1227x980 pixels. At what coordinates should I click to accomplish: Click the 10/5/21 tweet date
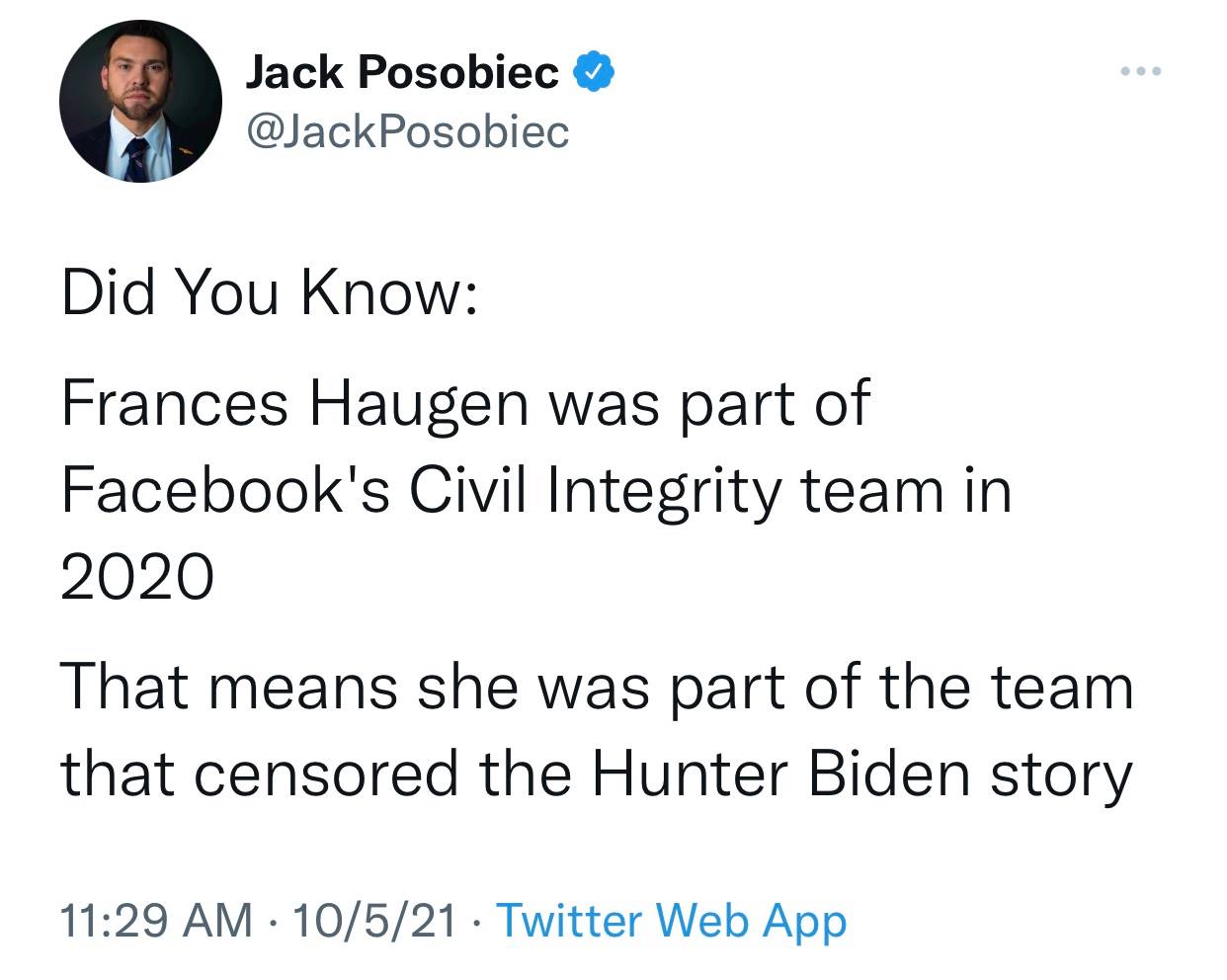point(374,921)
